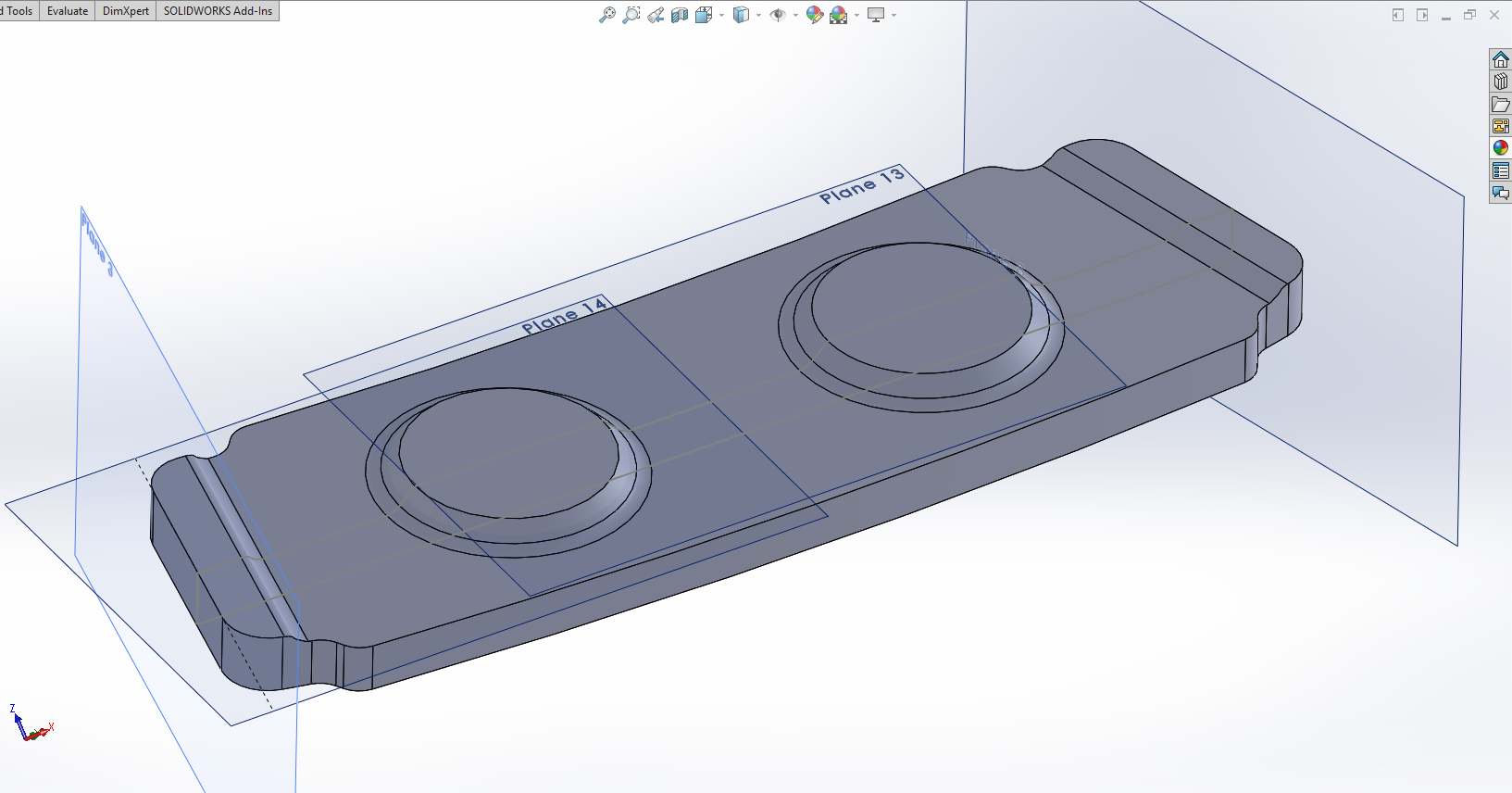Click the Display Style cube icon
1512x793 pixels.
tap(741, 15)
